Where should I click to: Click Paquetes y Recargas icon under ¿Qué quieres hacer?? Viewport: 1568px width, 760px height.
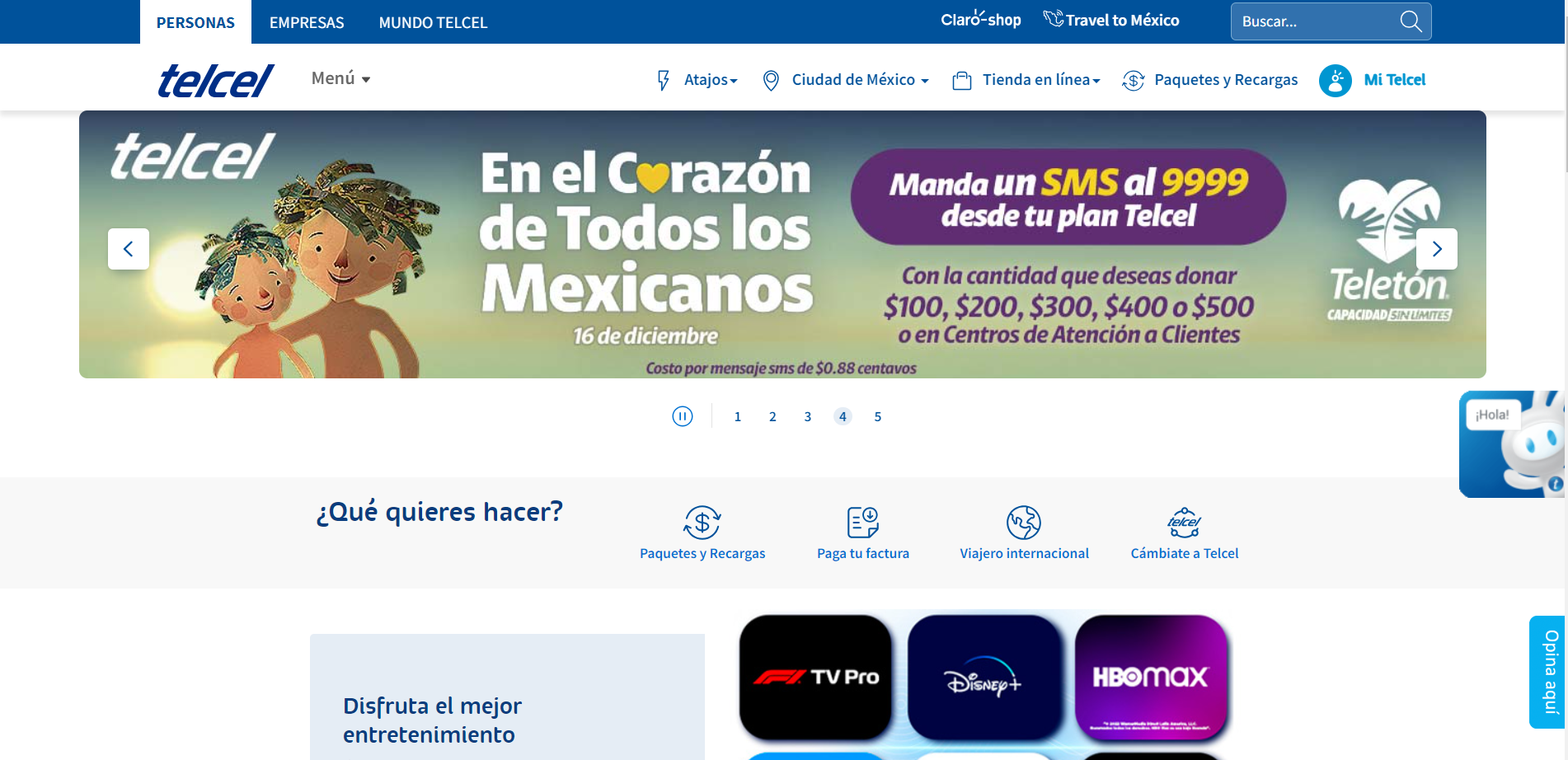(702, 522)
